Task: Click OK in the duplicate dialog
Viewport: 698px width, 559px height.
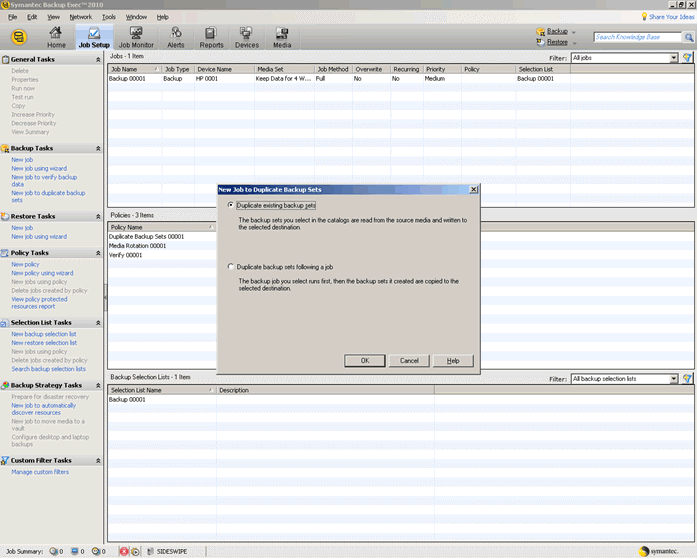Action: click(x=365, y=361)
